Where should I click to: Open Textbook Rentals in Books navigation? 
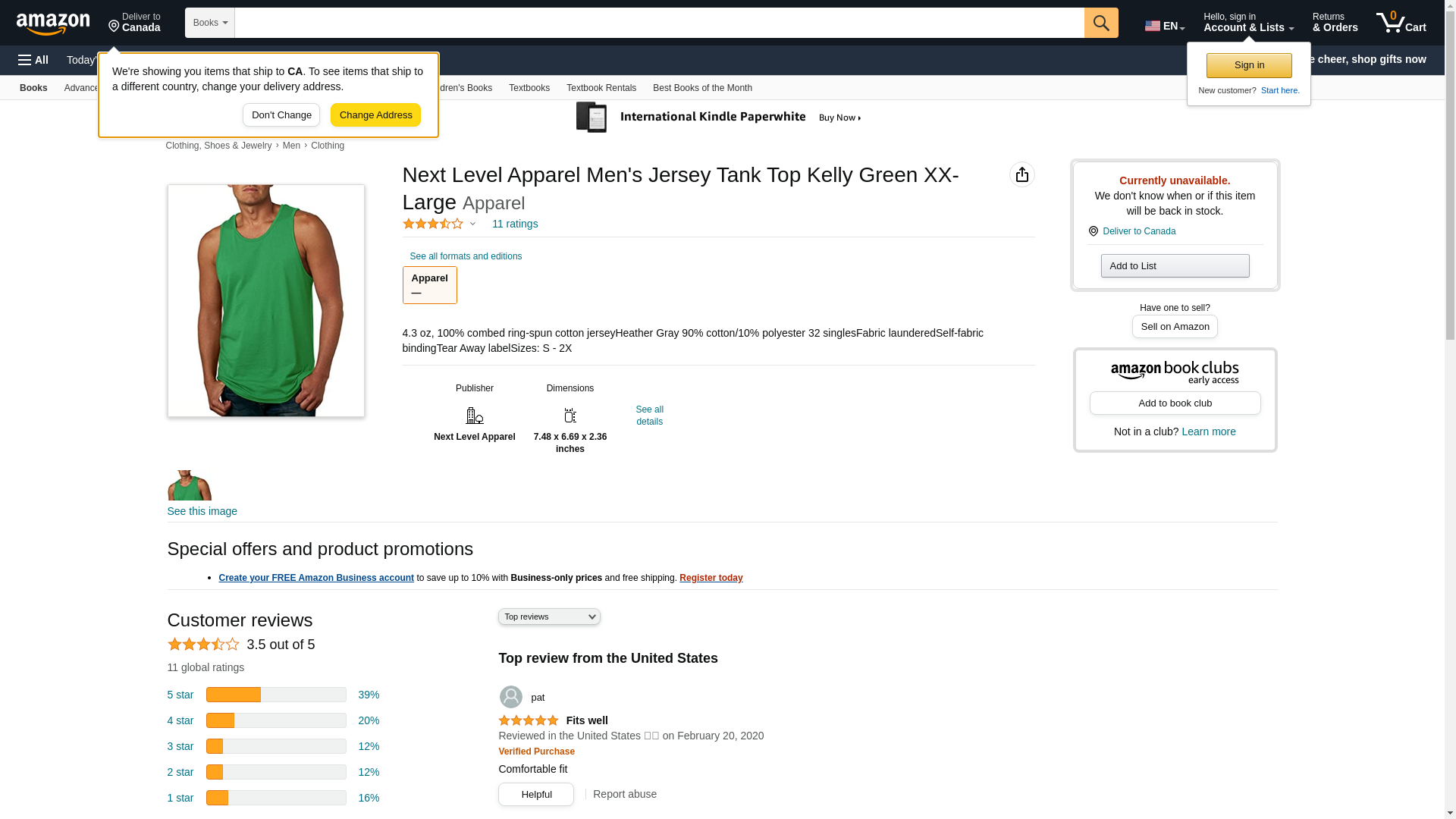(601, 88)
